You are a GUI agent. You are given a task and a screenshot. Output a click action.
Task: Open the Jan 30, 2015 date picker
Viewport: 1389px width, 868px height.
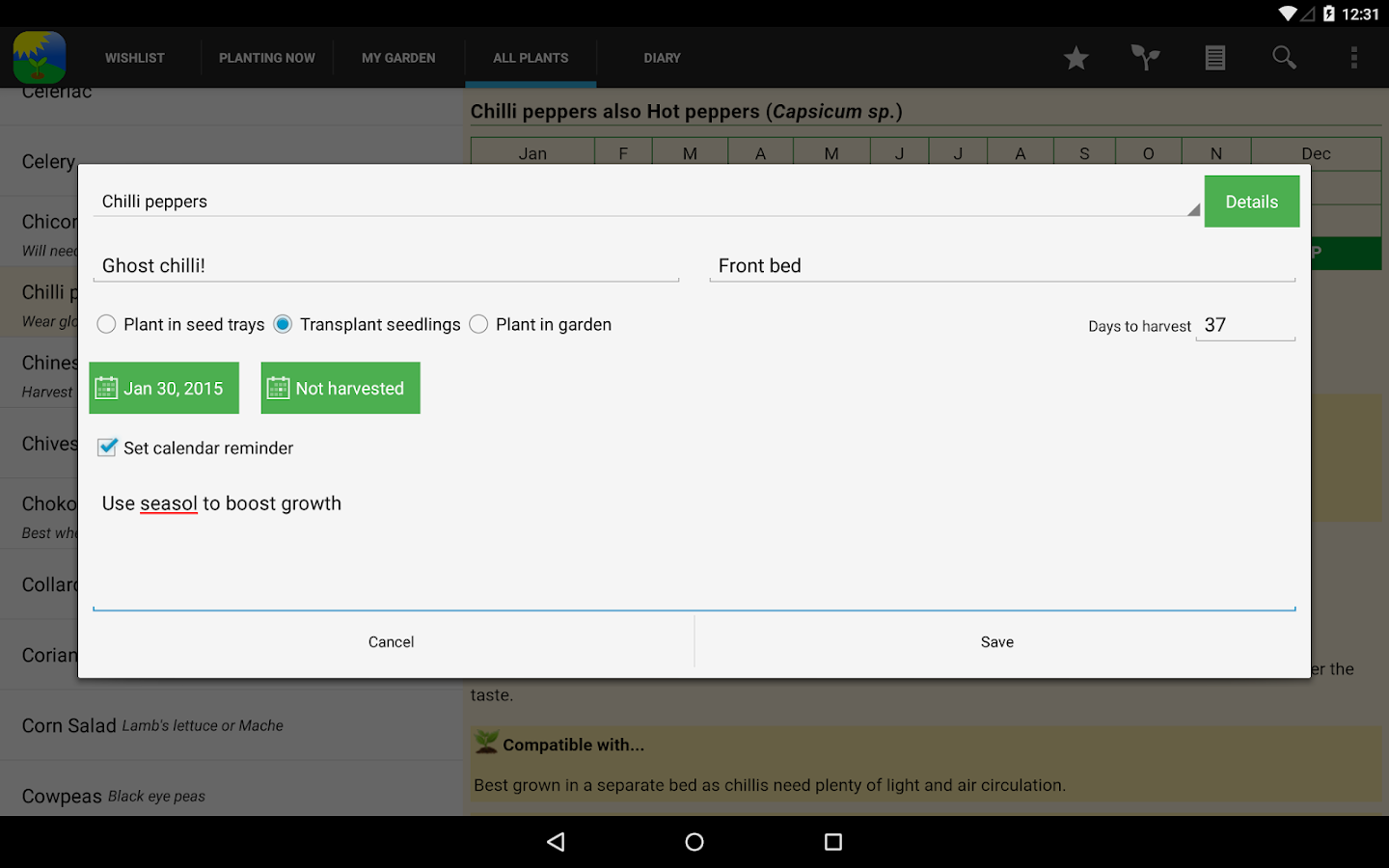164,388
